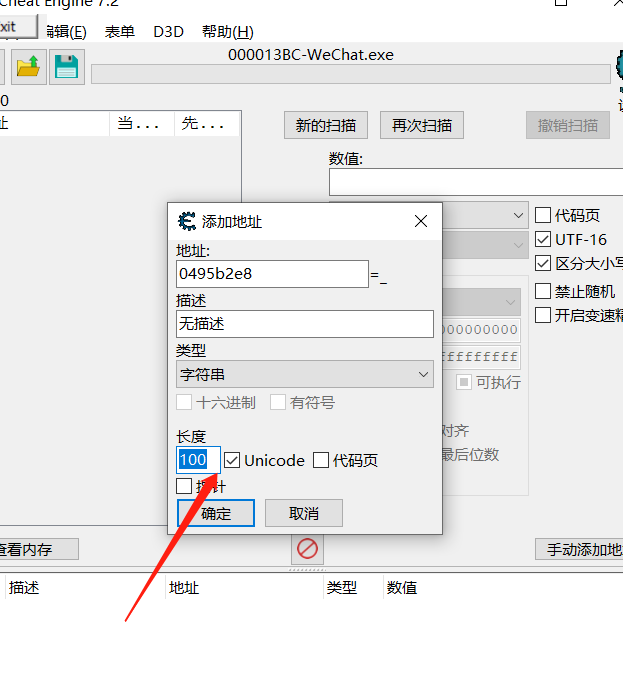Open the D3D menu
The image size is (623, 700).
coord(168,32)
